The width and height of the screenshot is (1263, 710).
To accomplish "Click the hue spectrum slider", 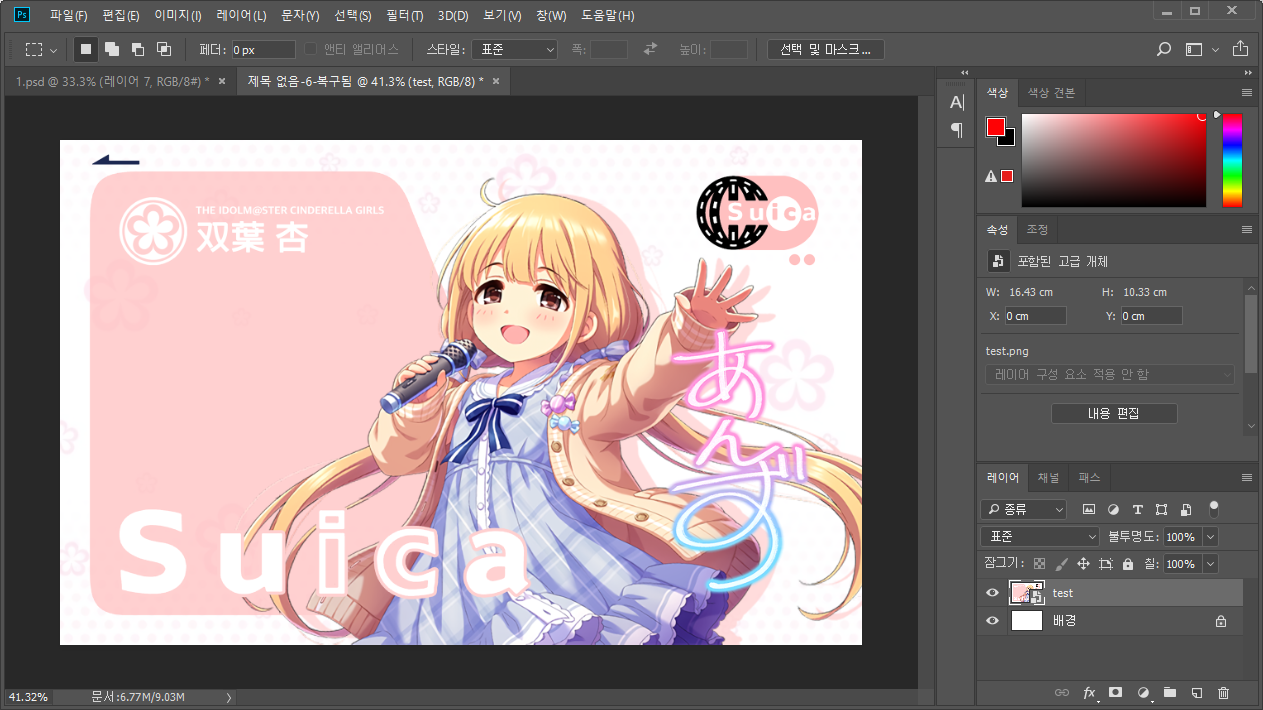I will (x=1232, y=160).
